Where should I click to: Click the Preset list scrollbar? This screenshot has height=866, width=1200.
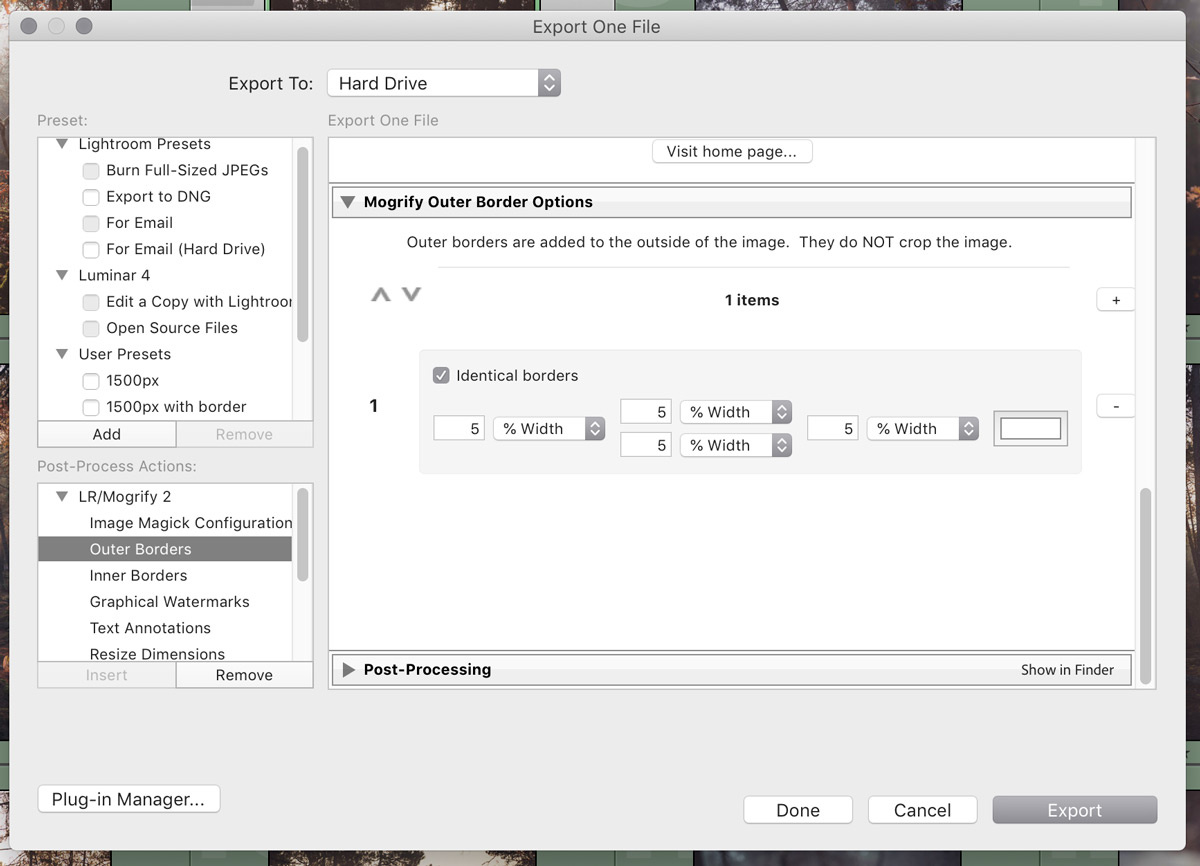(303, 245)
